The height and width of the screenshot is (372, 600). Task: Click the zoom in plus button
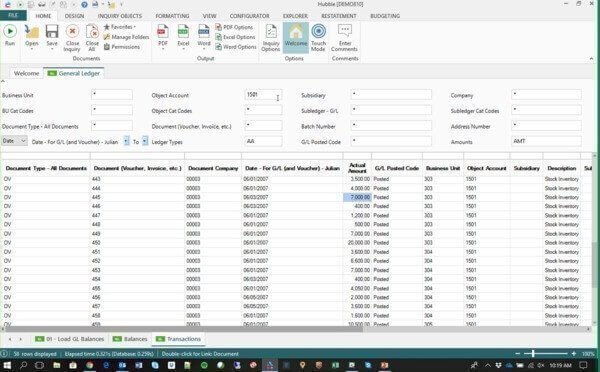[x=574, y=354]
